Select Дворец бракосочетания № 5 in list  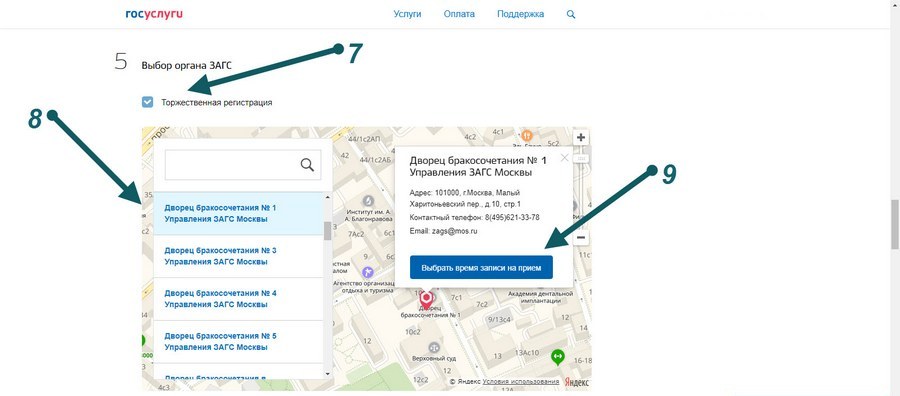point(239,342)
